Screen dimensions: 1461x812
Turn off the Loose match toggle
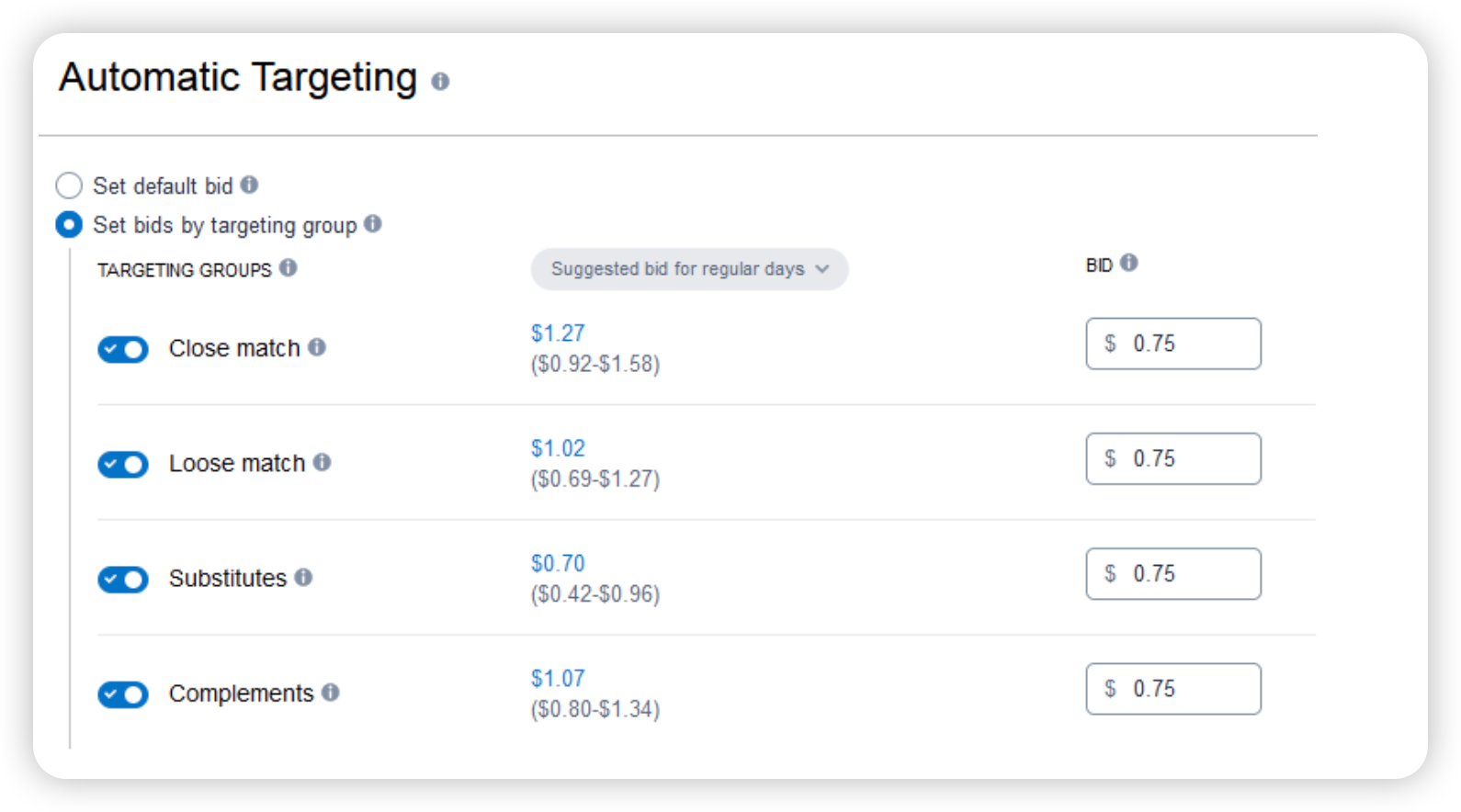123,464
